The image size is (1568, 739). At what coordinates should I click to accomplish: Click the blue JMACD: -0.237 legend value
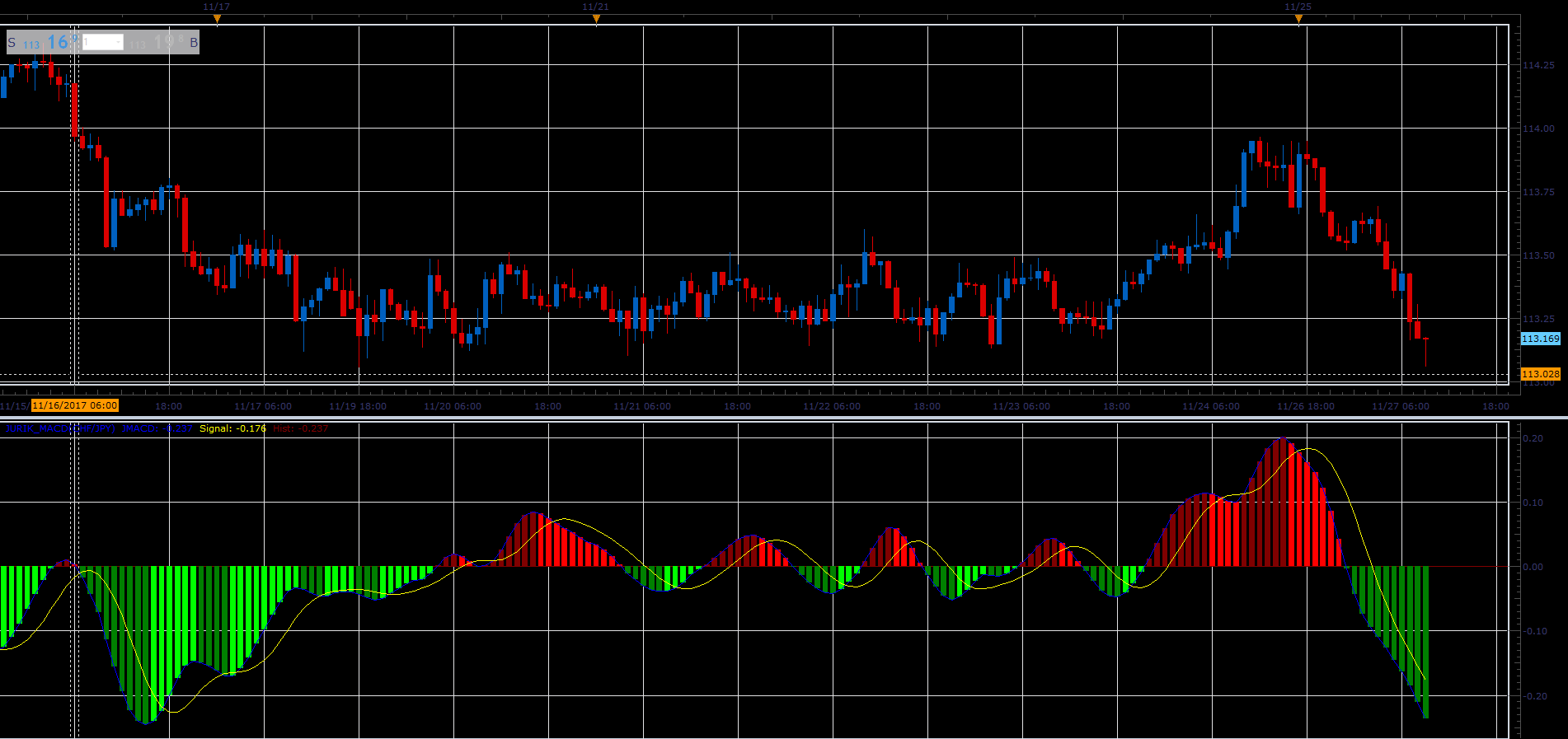(157, 428)
